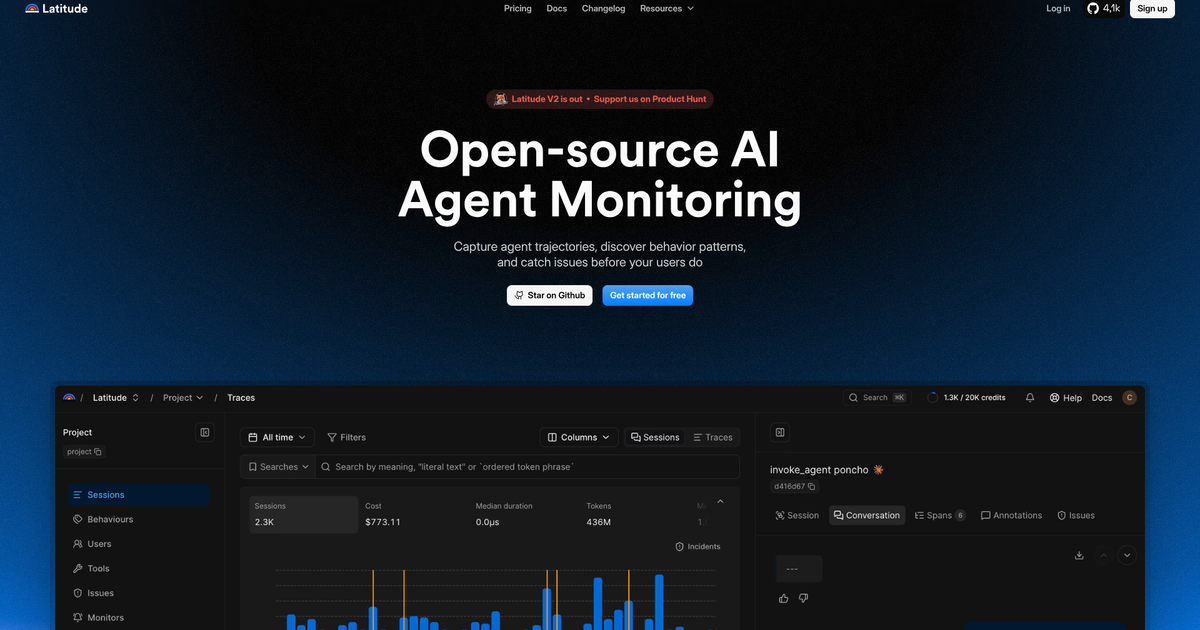This screenshot has height=630, width=1200.
Task: Click the 1.3K / 20K credits text
Action: point(975,398)
